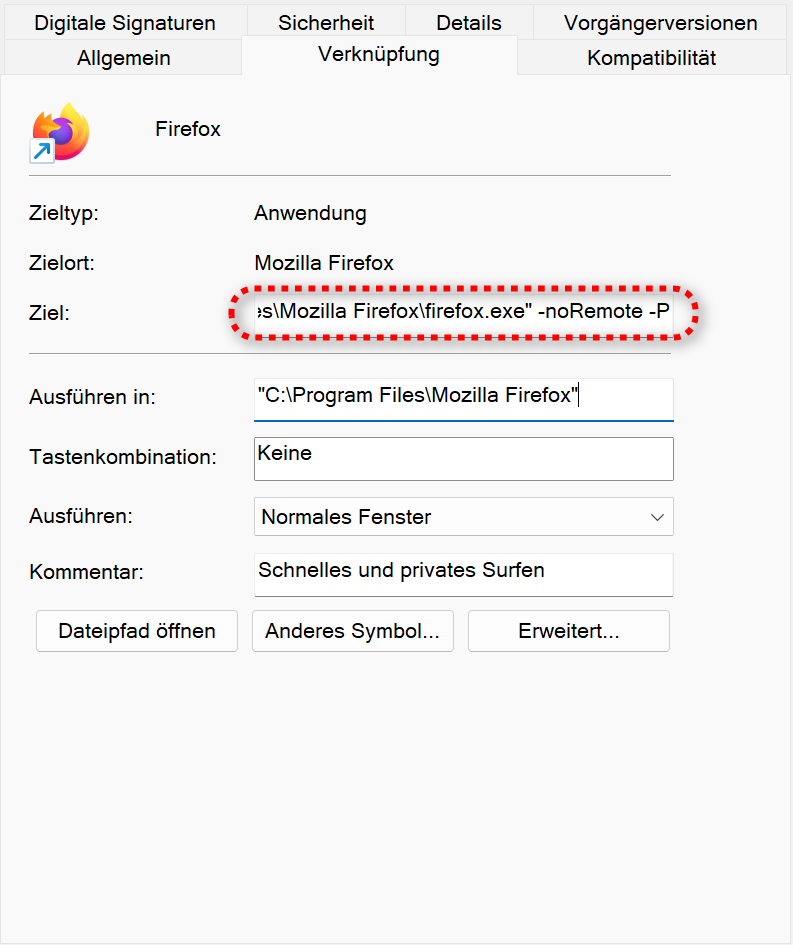Go to the Details tab
Image resolution: width=793 pixels, height=945 pixels.
click(468, 22)
